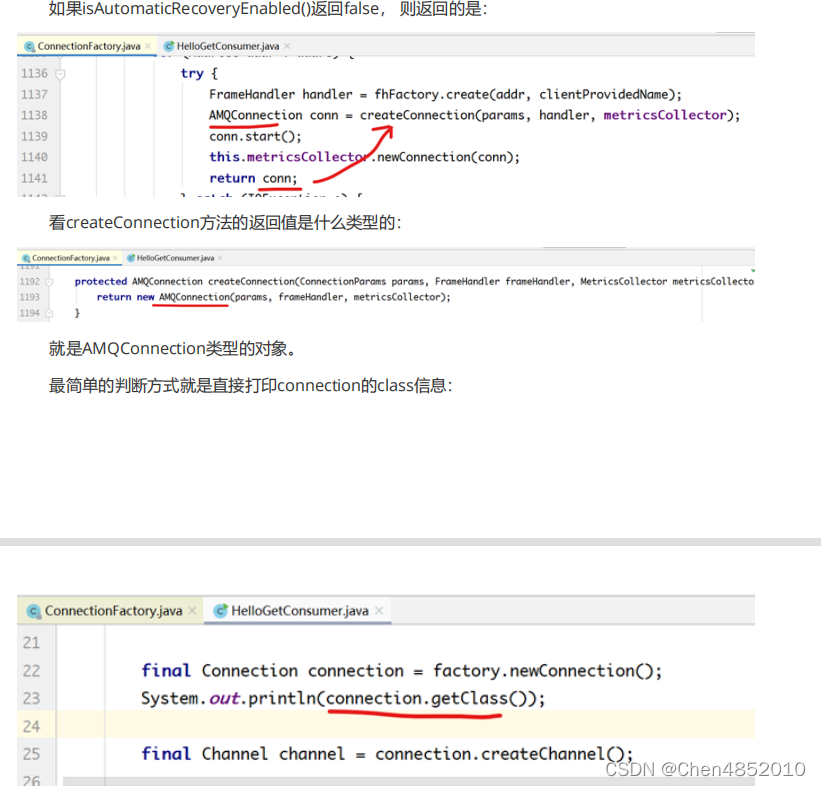This screenshot has width=821, height=786.
Task: Click line number 1136 in gutter
Action: click(34, 73)
